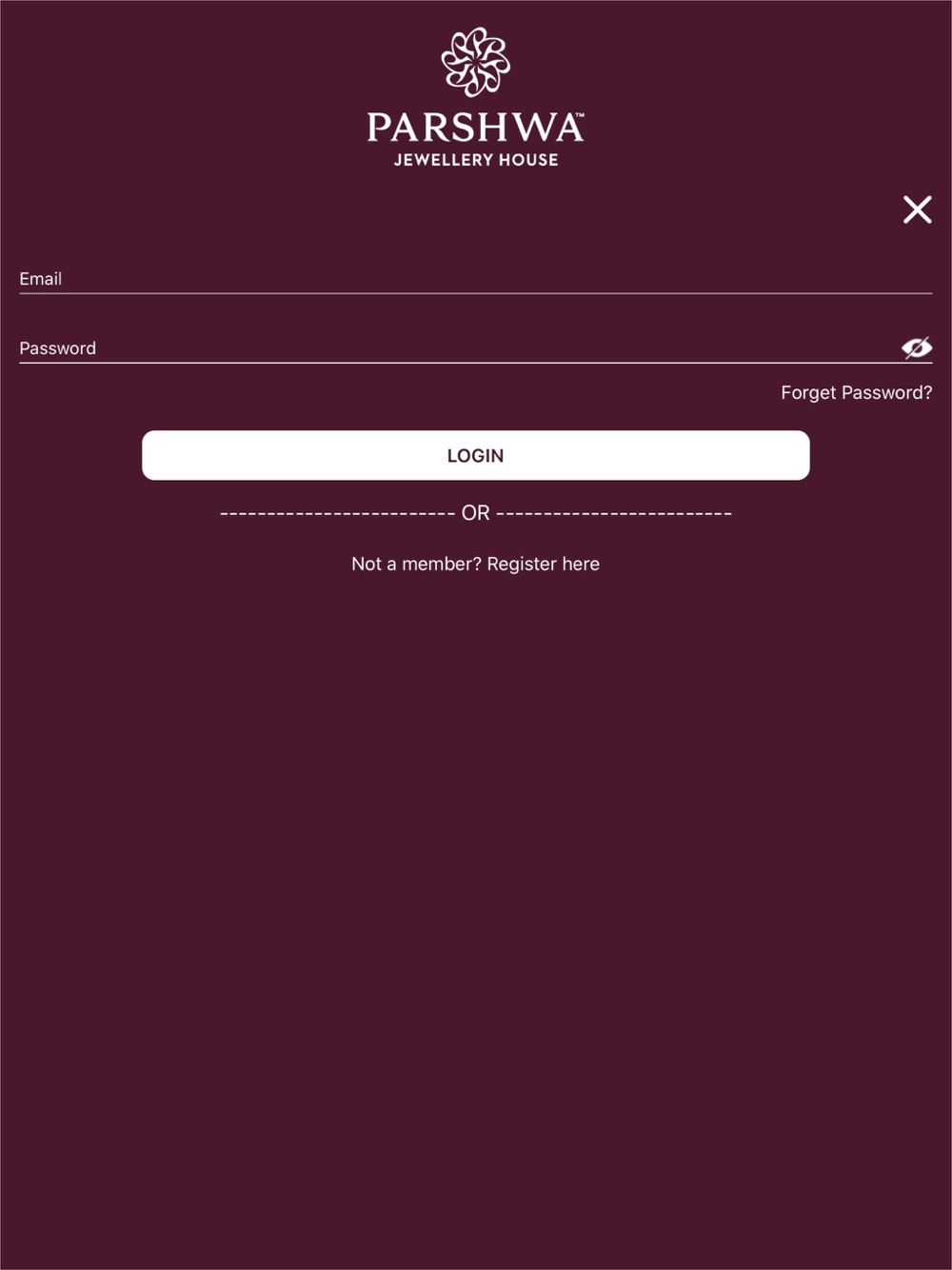Select the underline beneath the Password field

pos(476,363)
